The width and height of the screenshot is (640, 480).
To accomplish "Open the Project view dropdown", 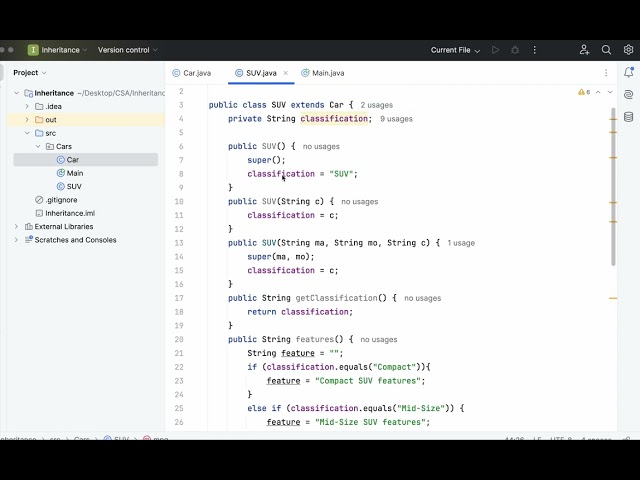I will coord(30,73).
